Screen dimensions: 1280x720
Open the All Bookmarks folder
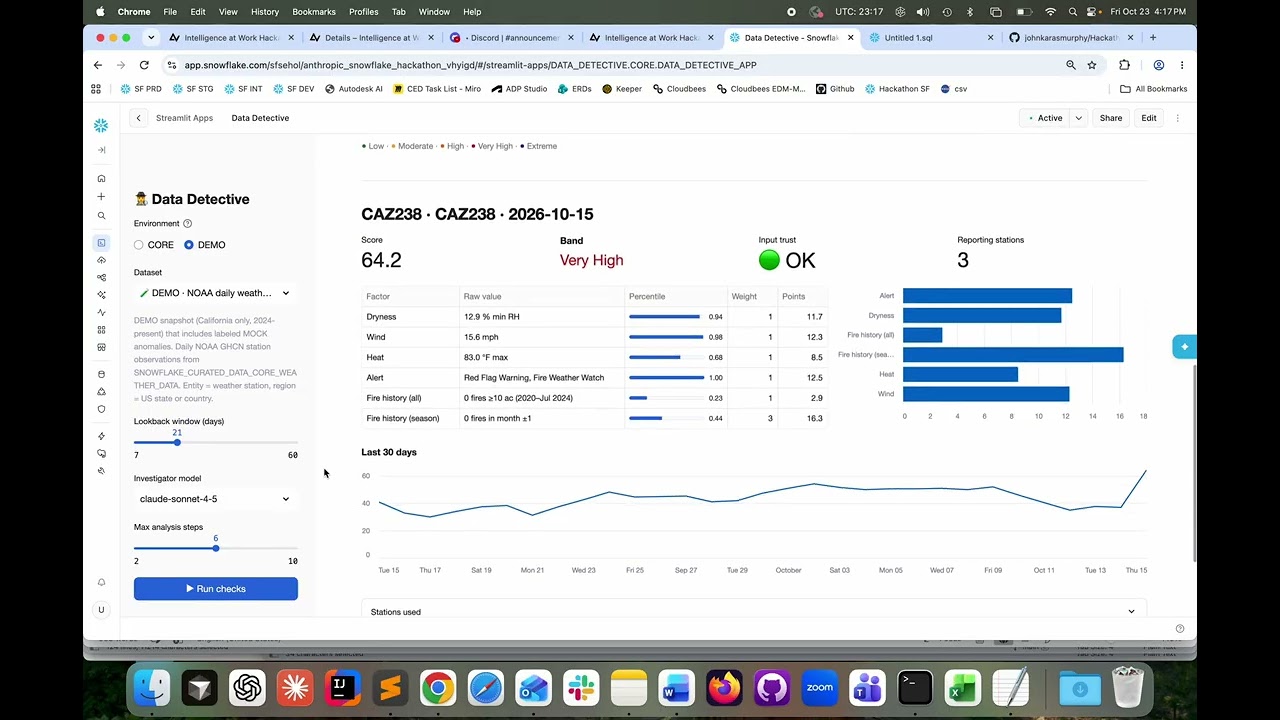click(1153, 89)
